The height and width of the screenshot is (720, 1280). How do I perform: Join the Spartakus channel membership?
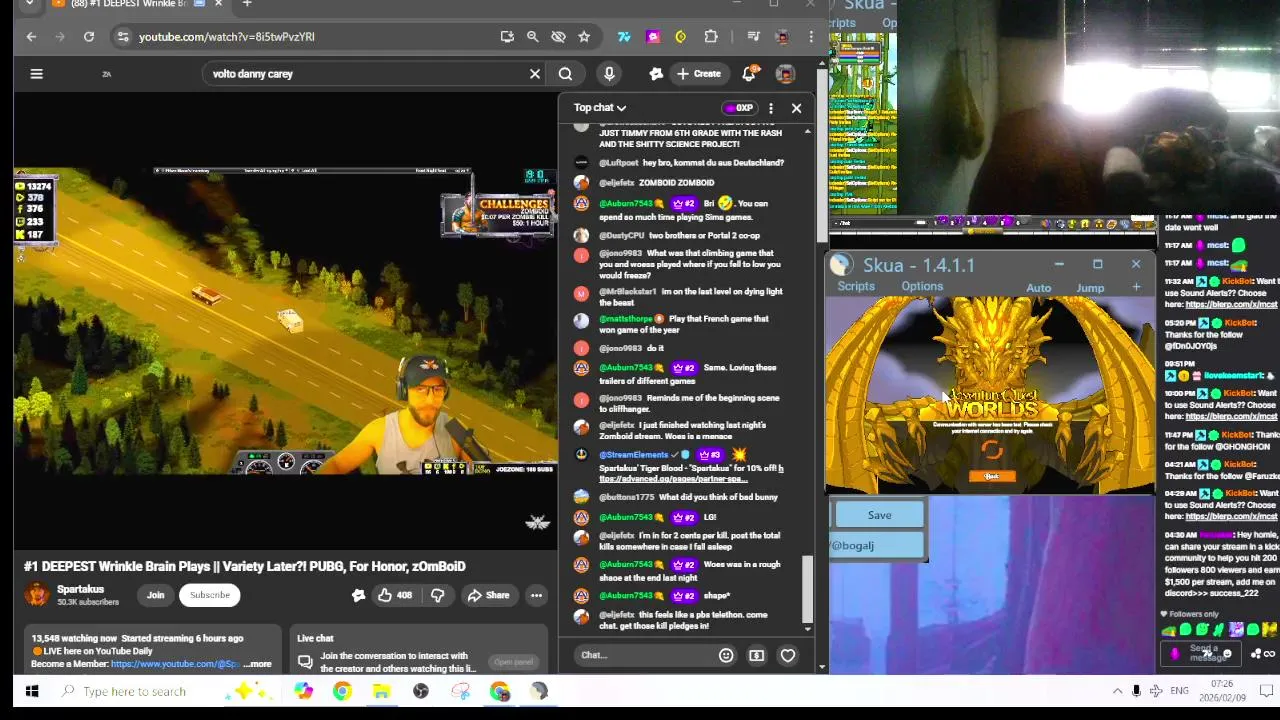click(155, 595)
